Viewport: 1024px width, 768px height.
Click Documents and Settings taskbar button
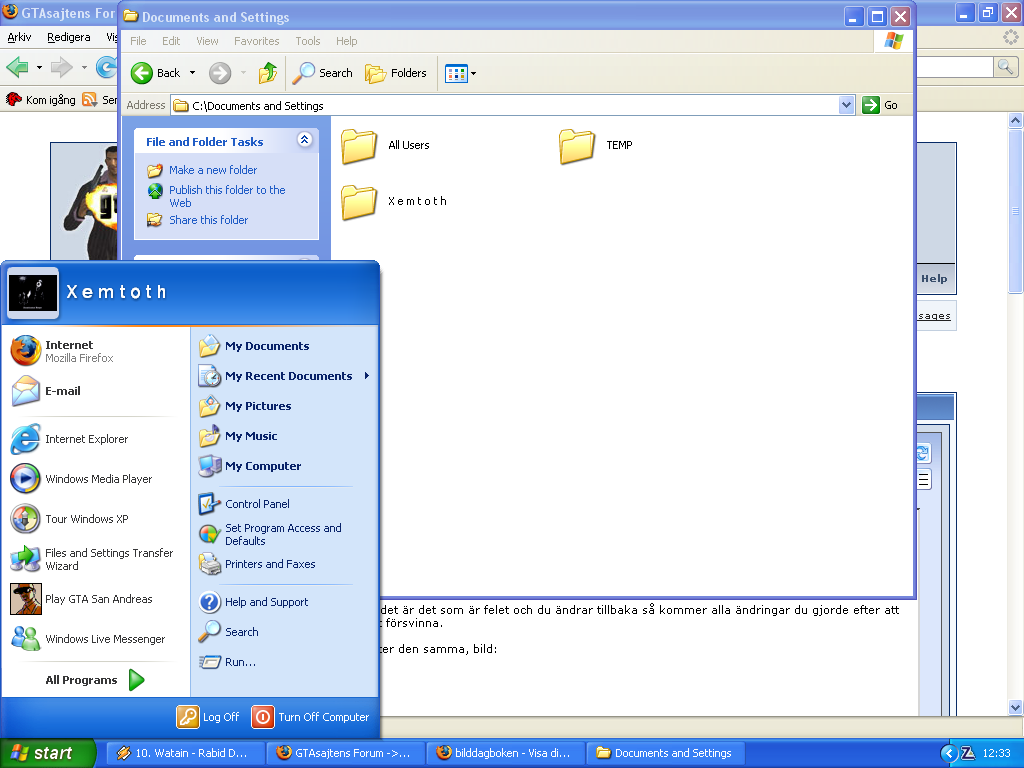point(665,753)
